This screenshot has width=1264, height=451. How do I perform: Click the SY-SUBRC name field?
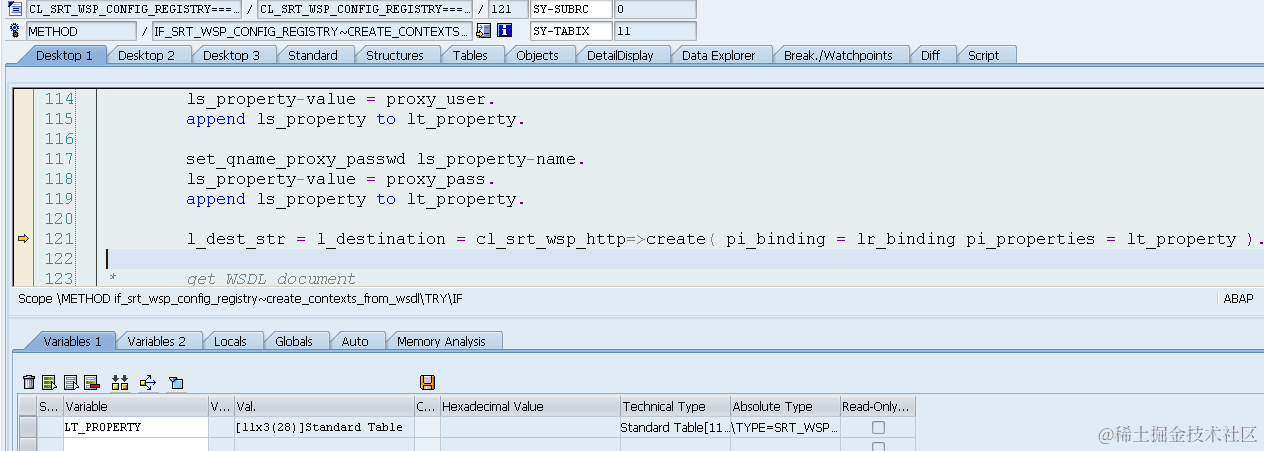coord(571,9)
